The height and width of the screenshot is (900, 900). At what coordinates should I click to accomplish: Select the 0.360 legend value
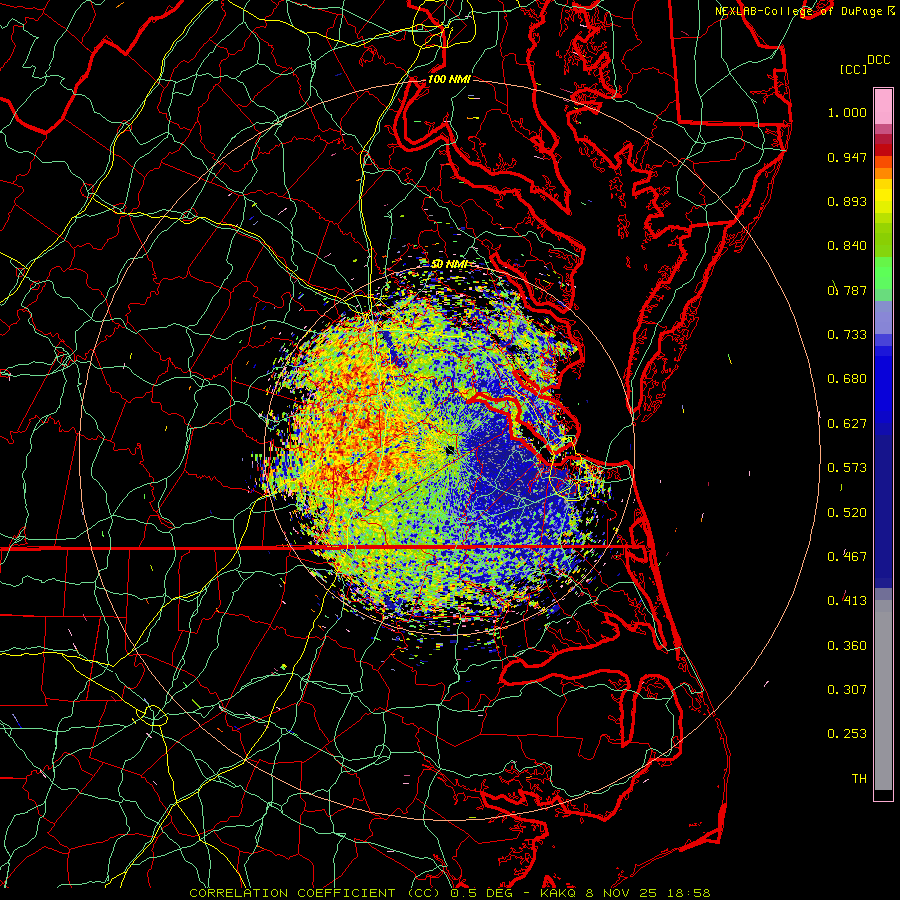pos(847,646)
